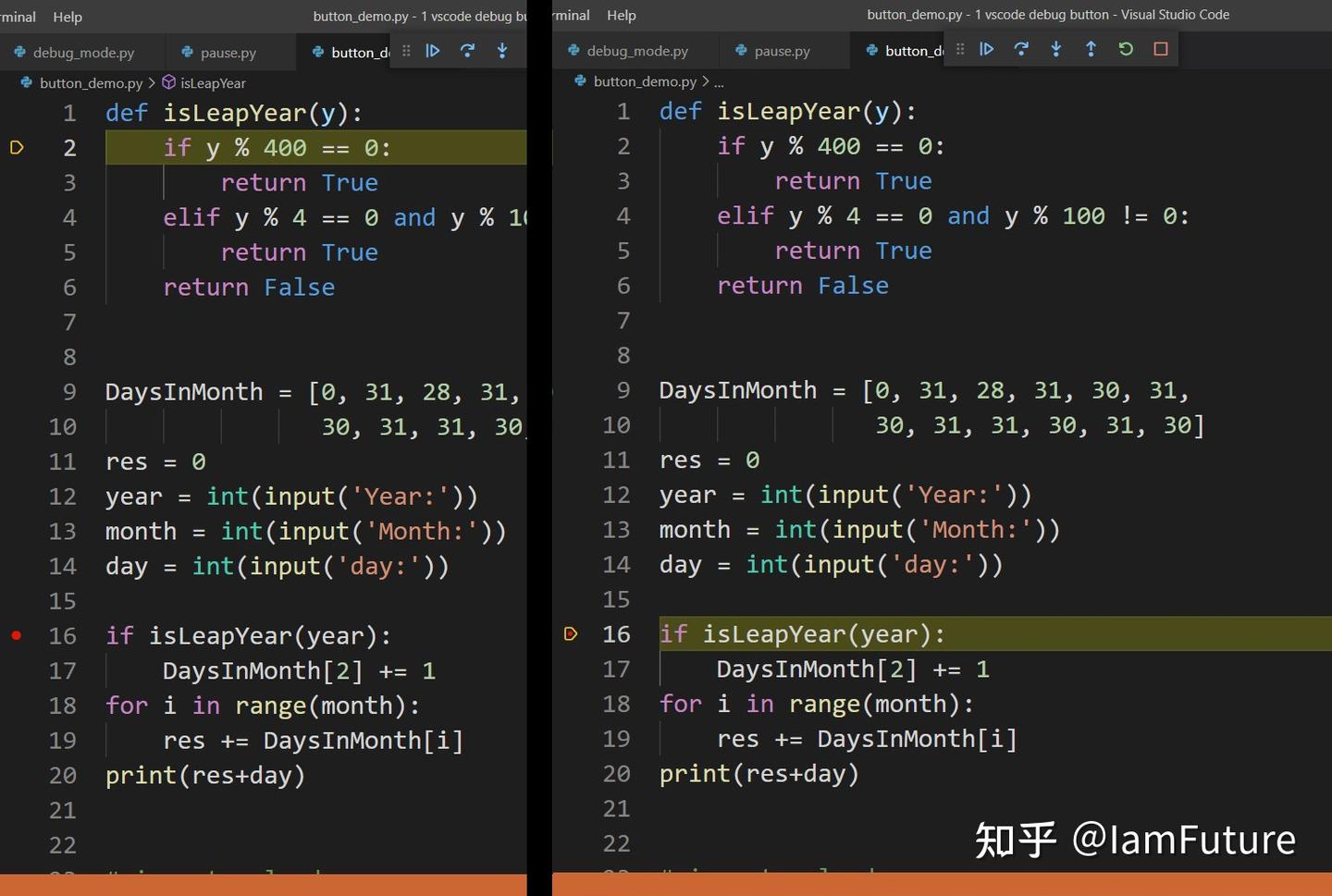Click the Python icon on the pause.py tab

coord(184,53)
